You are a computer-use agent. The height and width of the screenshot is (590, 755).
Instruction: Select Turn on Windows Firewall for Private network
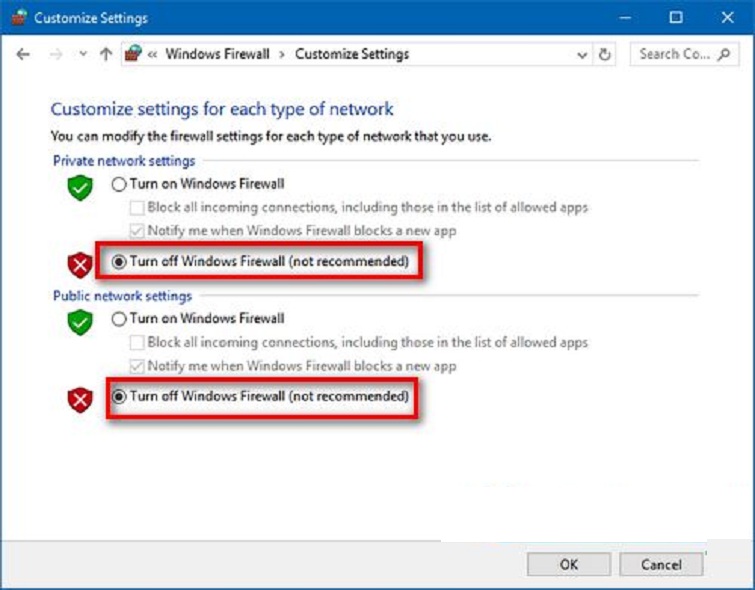(x=120, y=184)
